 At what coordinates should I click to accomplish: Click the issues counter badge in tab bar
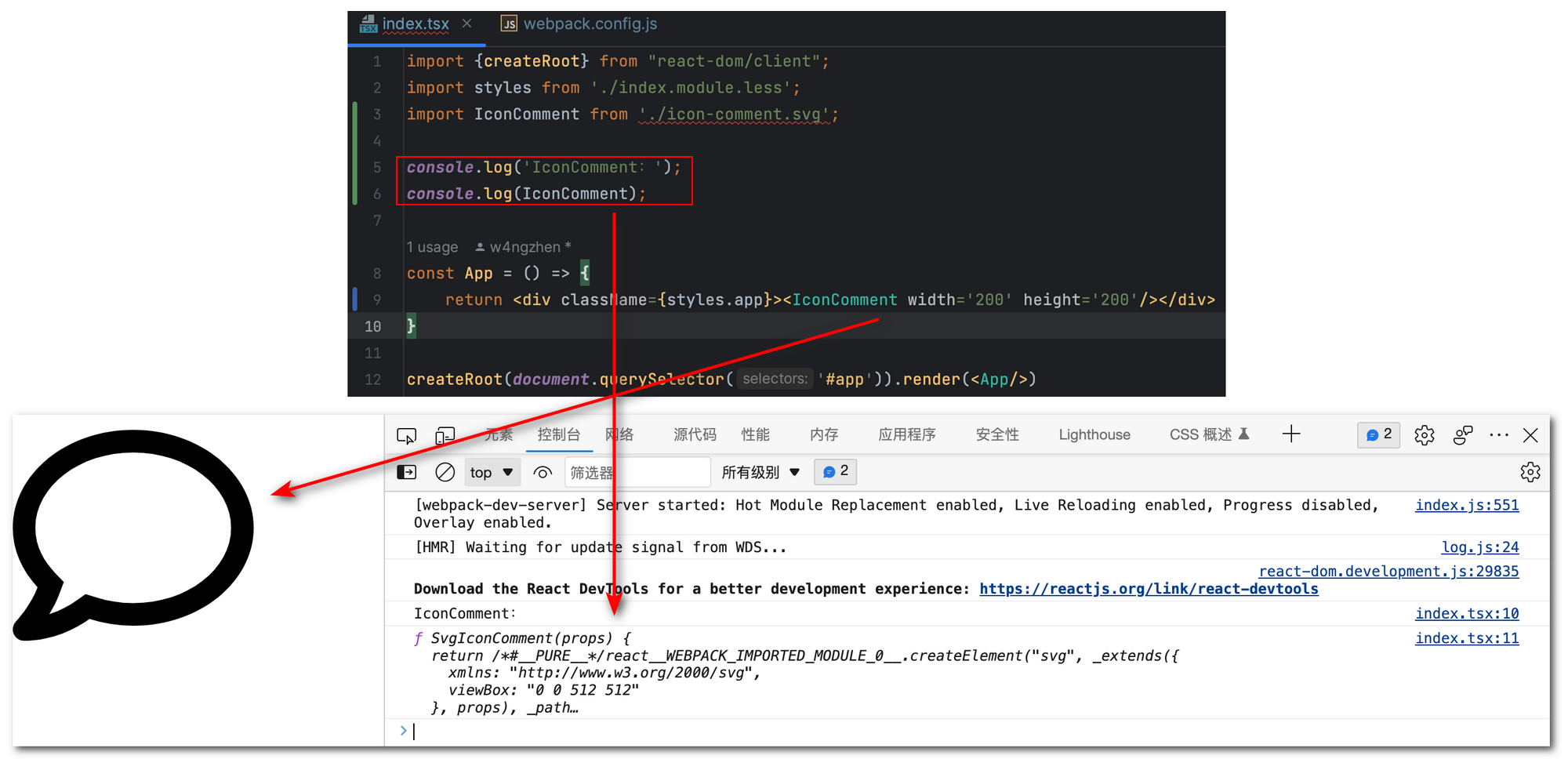point(1378,434)
